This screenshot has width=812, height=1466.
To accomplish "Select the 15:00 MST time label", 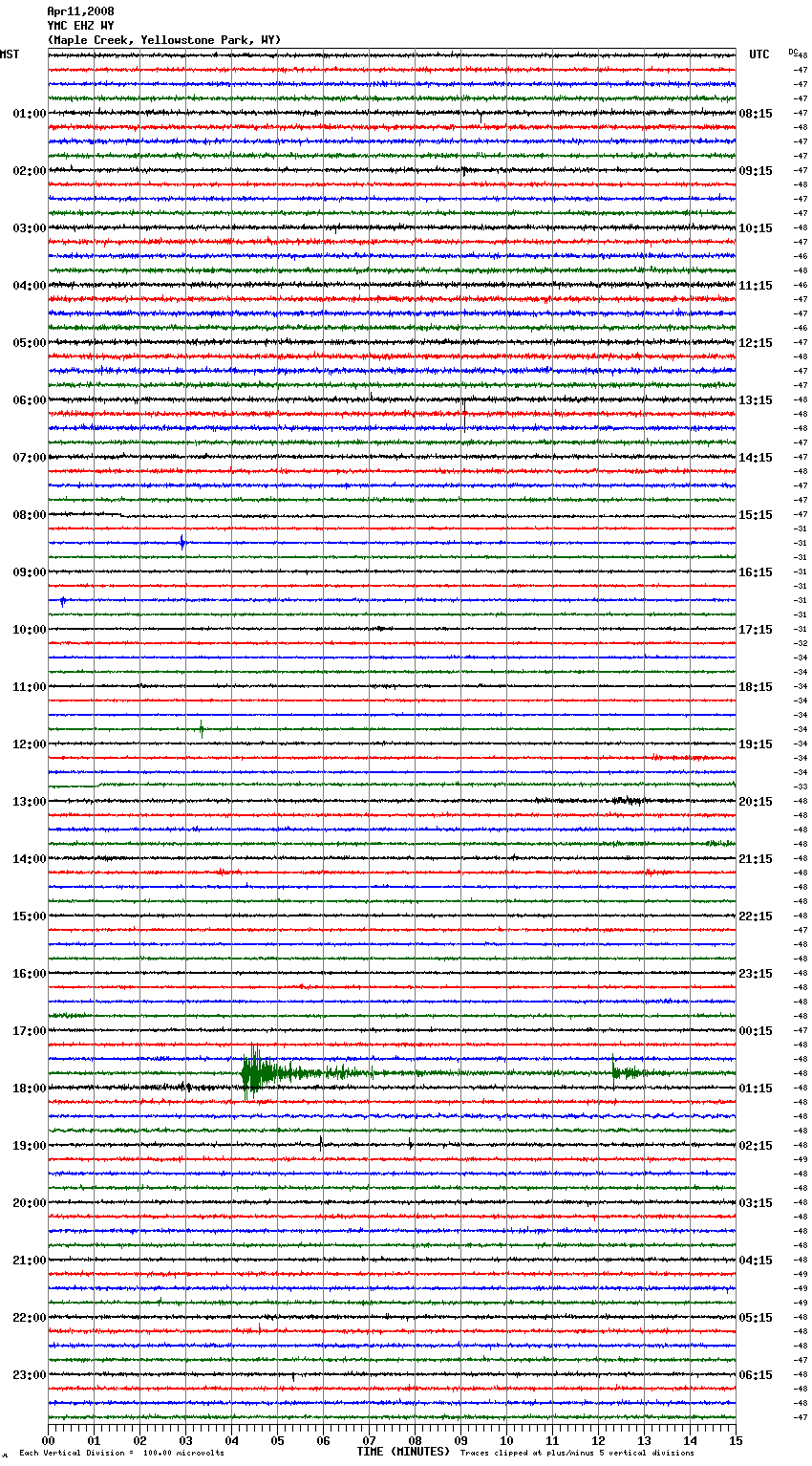I will pos(30,916).
